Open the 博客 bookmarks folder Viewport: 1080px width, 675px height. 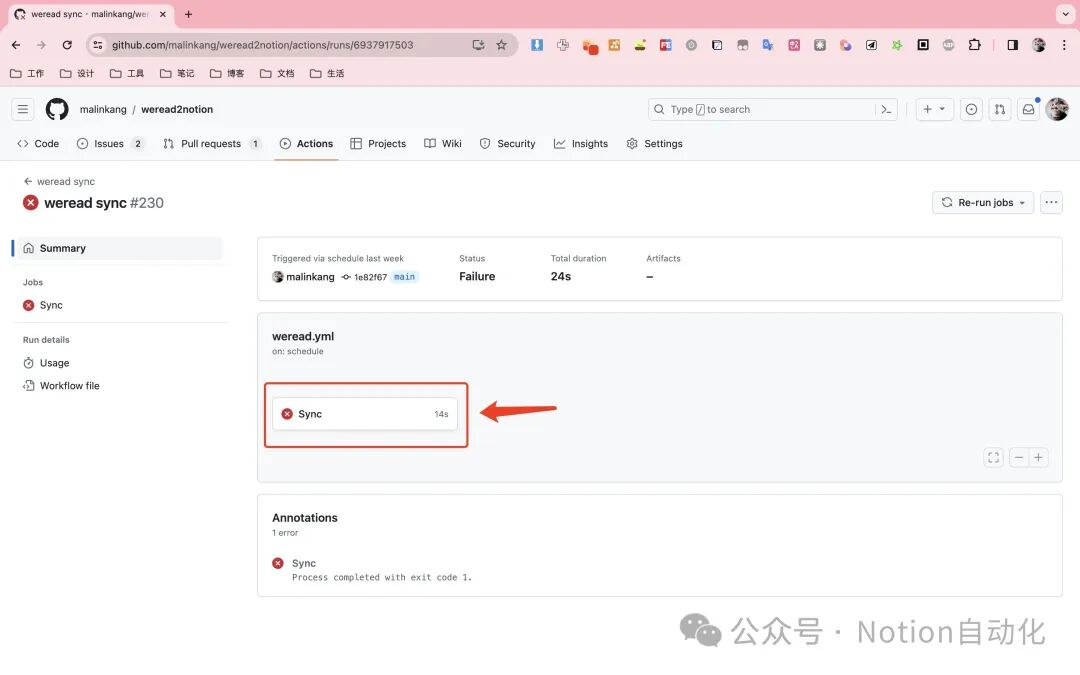tap(227, 73)
